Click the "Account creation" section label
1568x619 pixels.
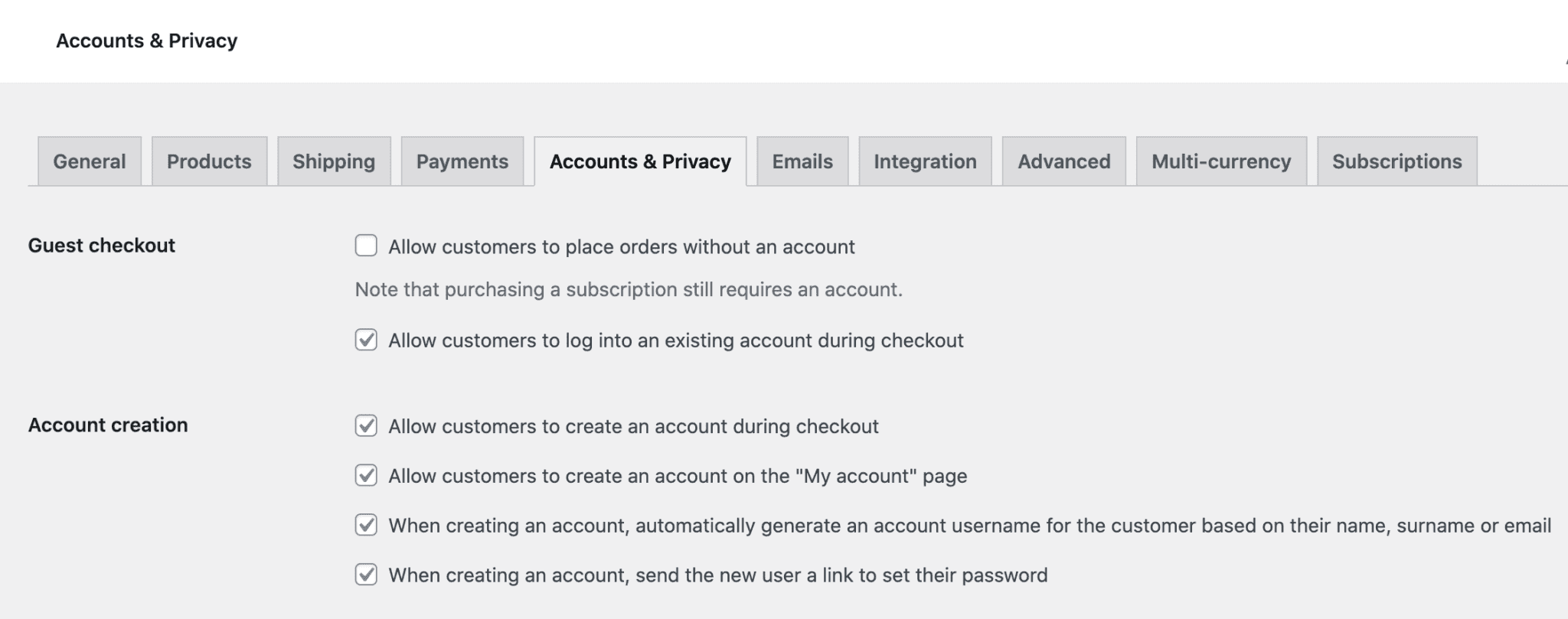108,425
